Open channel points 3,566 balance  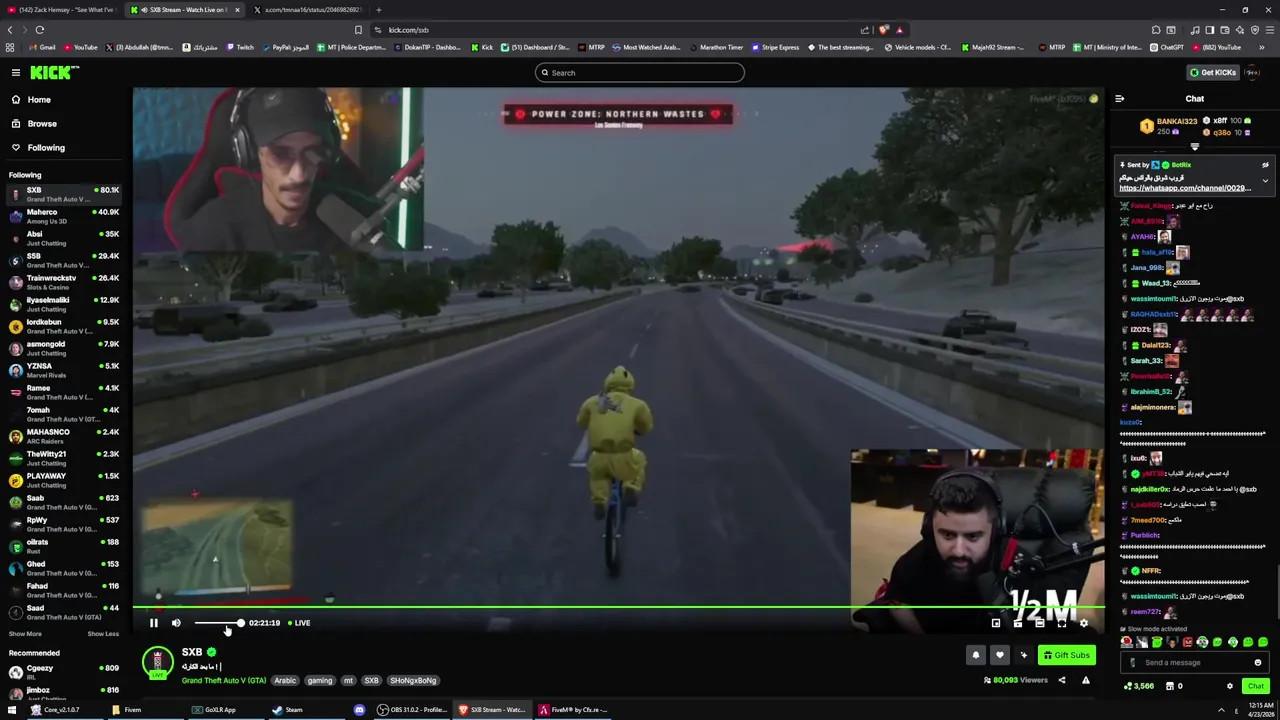click(x=1138, y=686)
